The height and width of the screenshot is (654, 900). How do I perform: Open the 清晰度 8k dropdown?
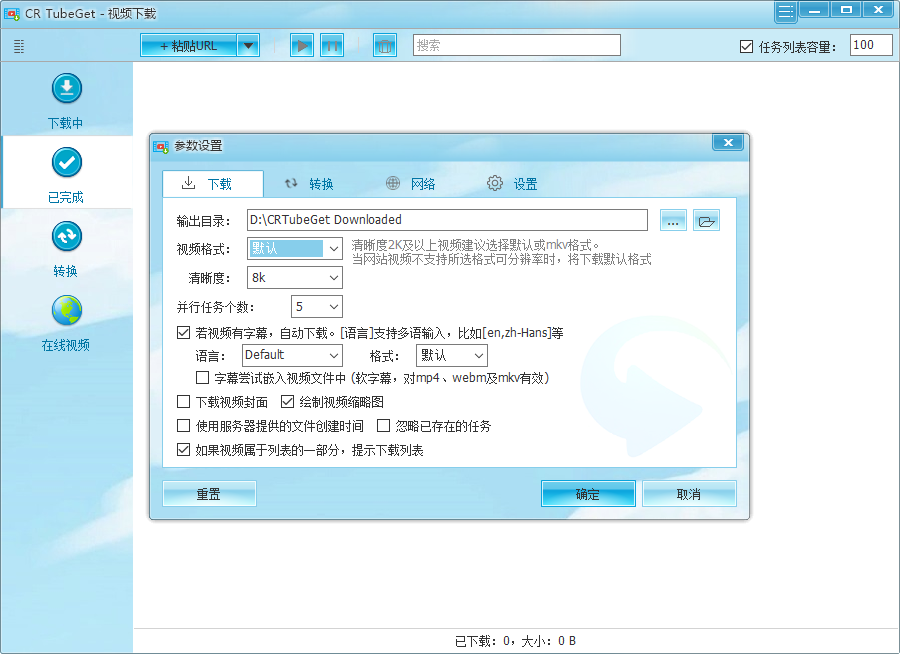[333, 277]
